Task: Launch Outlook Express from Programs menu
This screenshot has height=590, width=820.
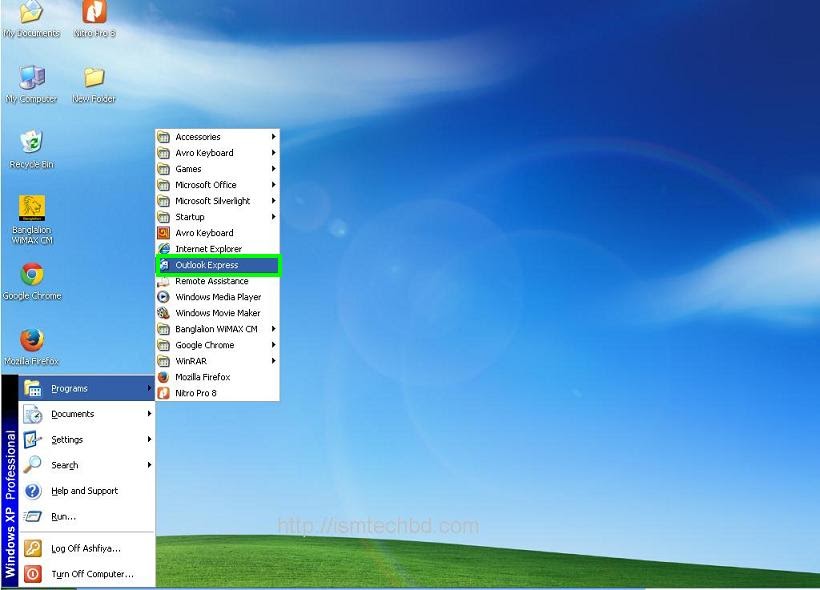Action: (218, 265)
